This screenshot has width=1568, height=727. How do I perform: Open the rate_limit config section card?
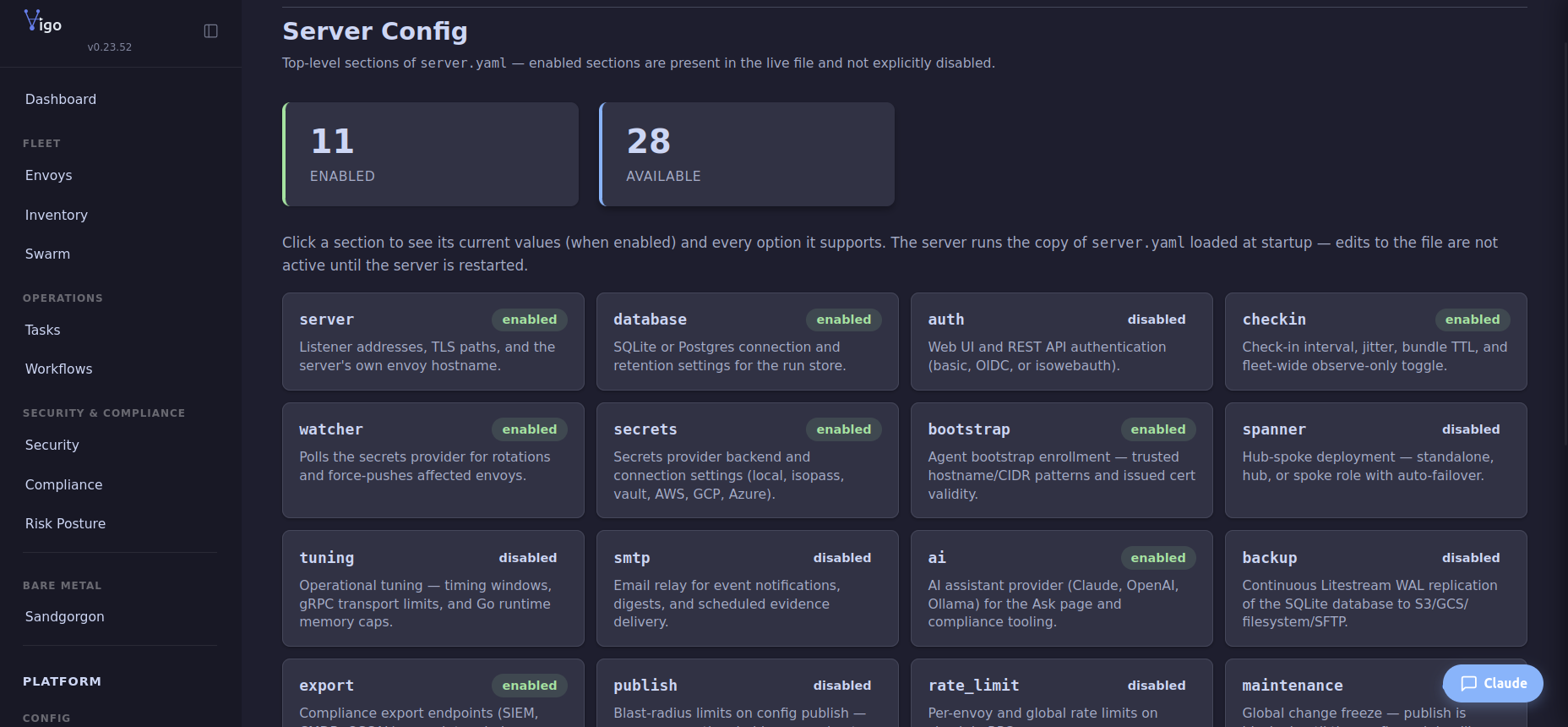[x=1062, y=693]
